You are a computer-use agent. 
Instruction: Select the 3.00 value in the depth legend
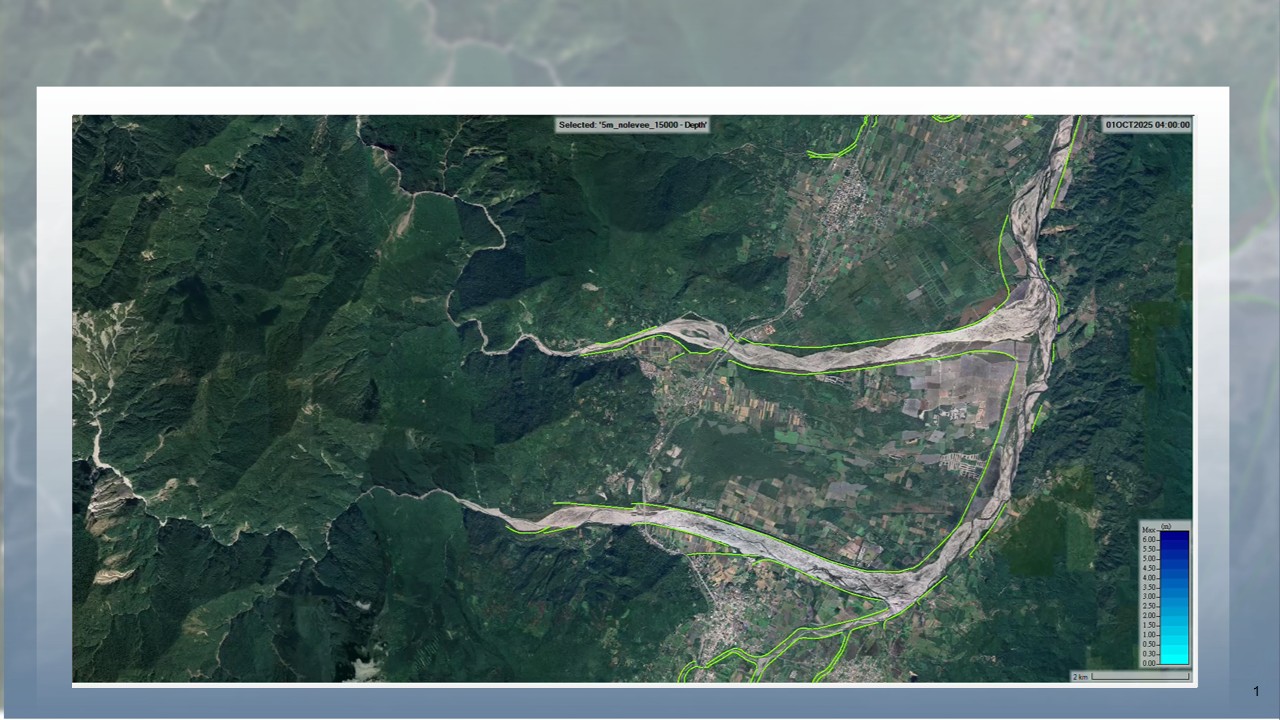click(1149, 597)
